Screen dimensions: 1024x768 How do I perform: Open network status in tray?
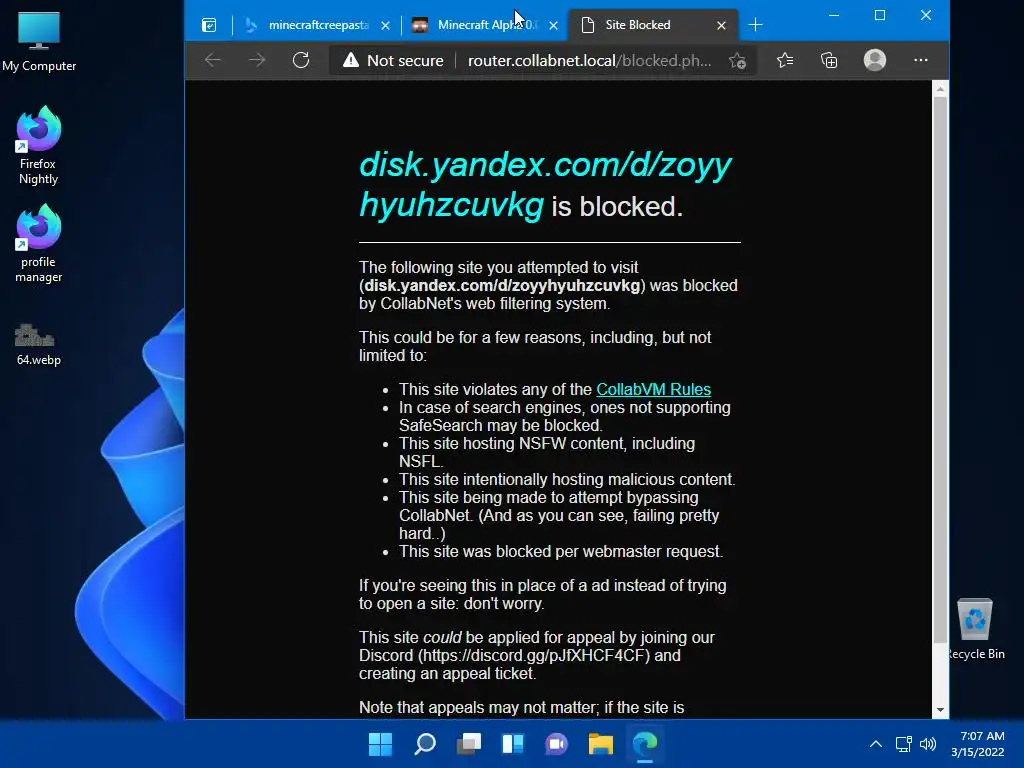coord(904,744)
